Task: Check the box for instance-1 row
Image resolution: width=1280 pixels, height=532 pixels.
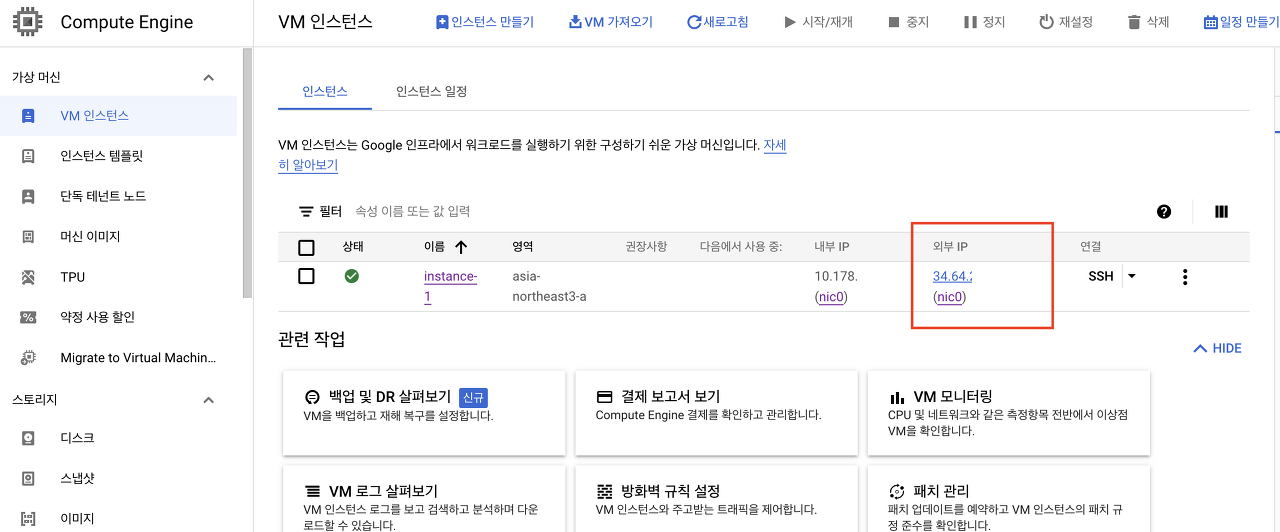Action: 307,276
